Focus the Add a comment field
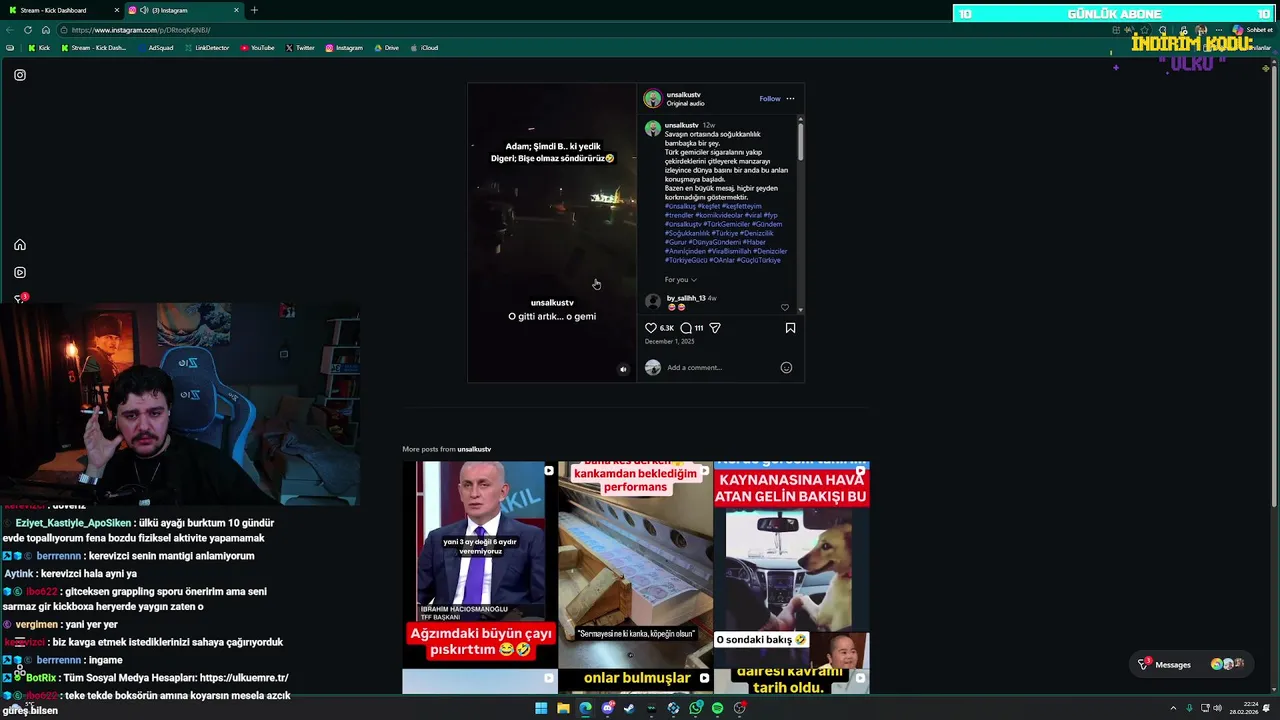The width and height of the screenshot is (1280, 720). pyautogui.click(x=720, y=367)
